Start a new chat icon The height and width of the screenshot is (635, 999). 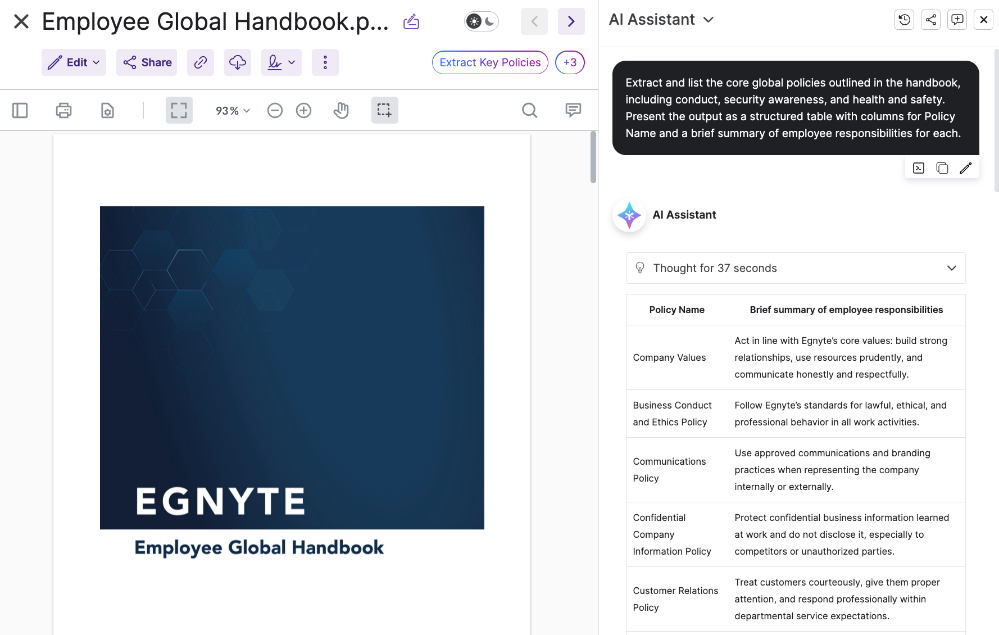coord(957,20)
